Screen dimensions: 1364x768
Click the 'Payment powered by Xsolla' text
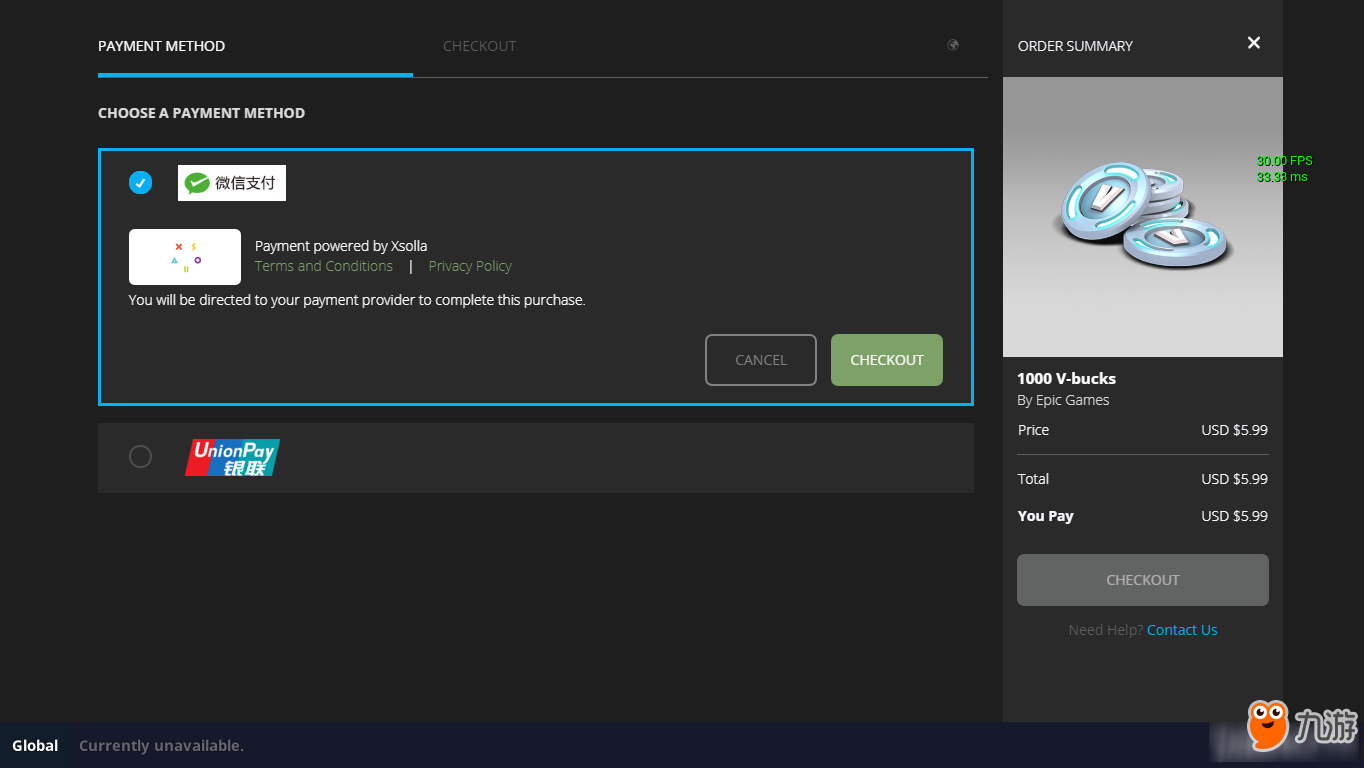[341, 246]
